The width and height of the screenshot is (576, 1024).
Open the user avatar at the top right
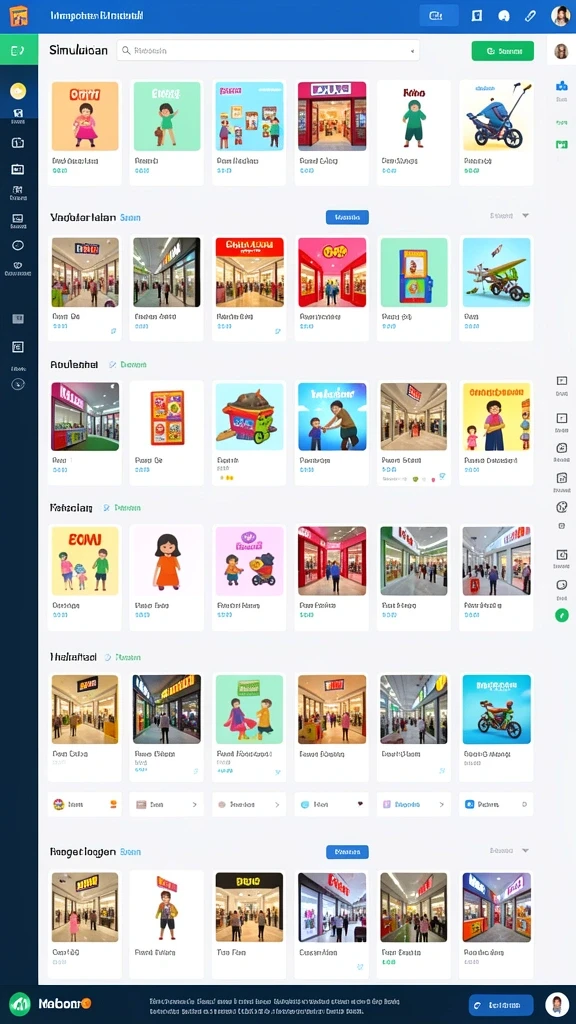560,16
